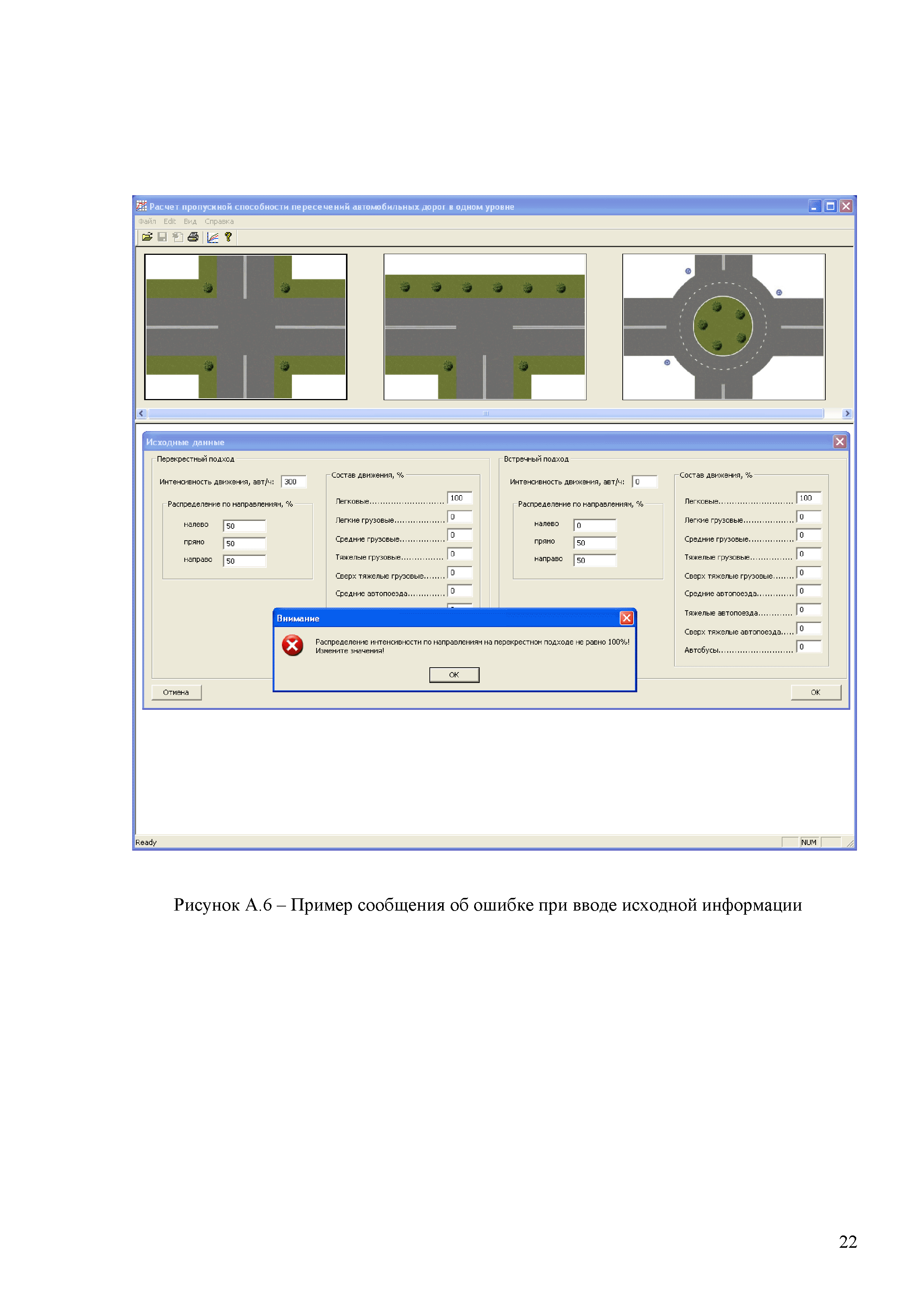This screenshot has height=1307, width=924.
Task: Click прямо field in Перекрестный подход
Action: 245,544
